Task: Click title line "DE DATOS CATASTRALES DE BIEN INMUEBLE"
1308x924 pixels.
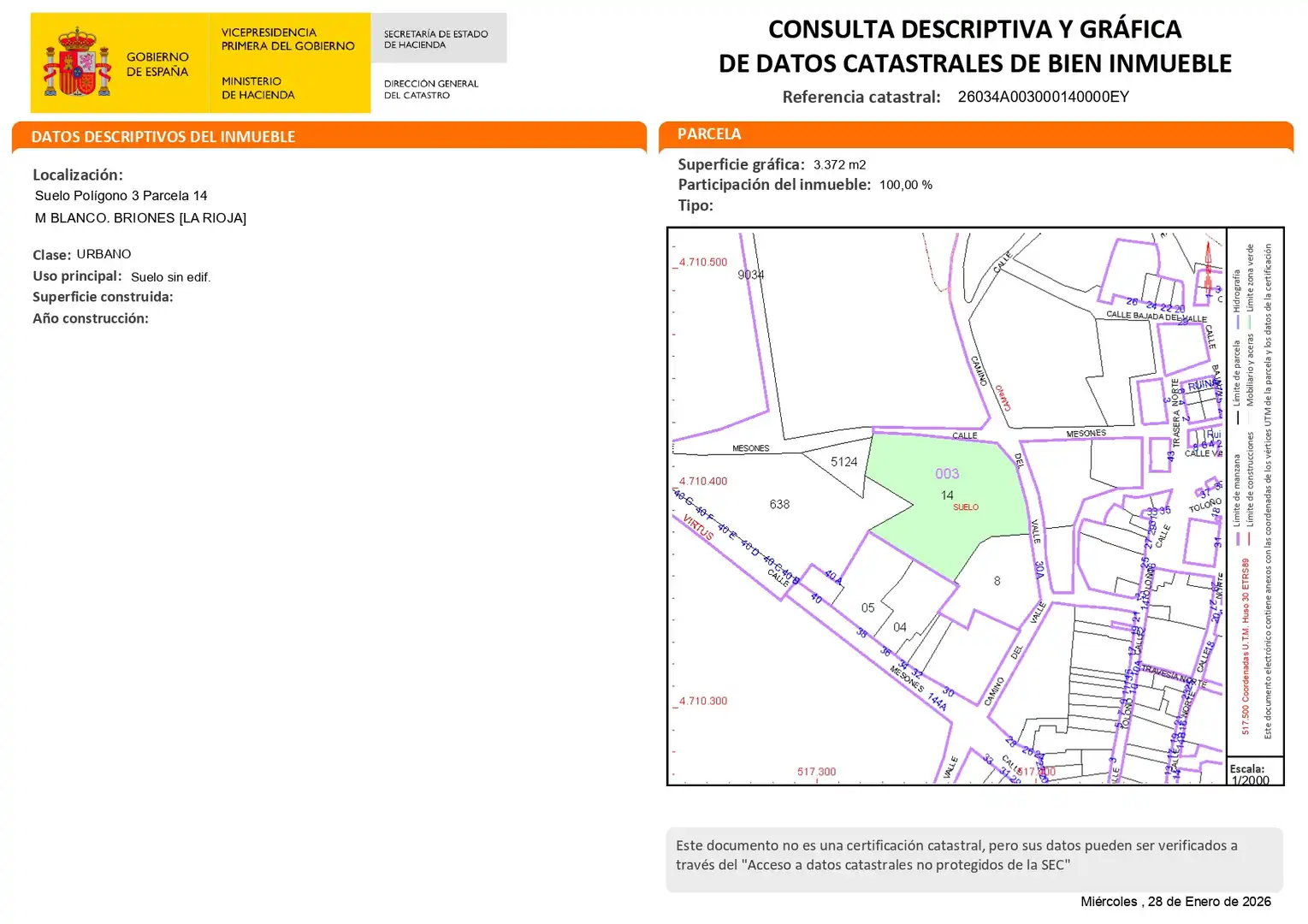Action: (x=975, y=63)
